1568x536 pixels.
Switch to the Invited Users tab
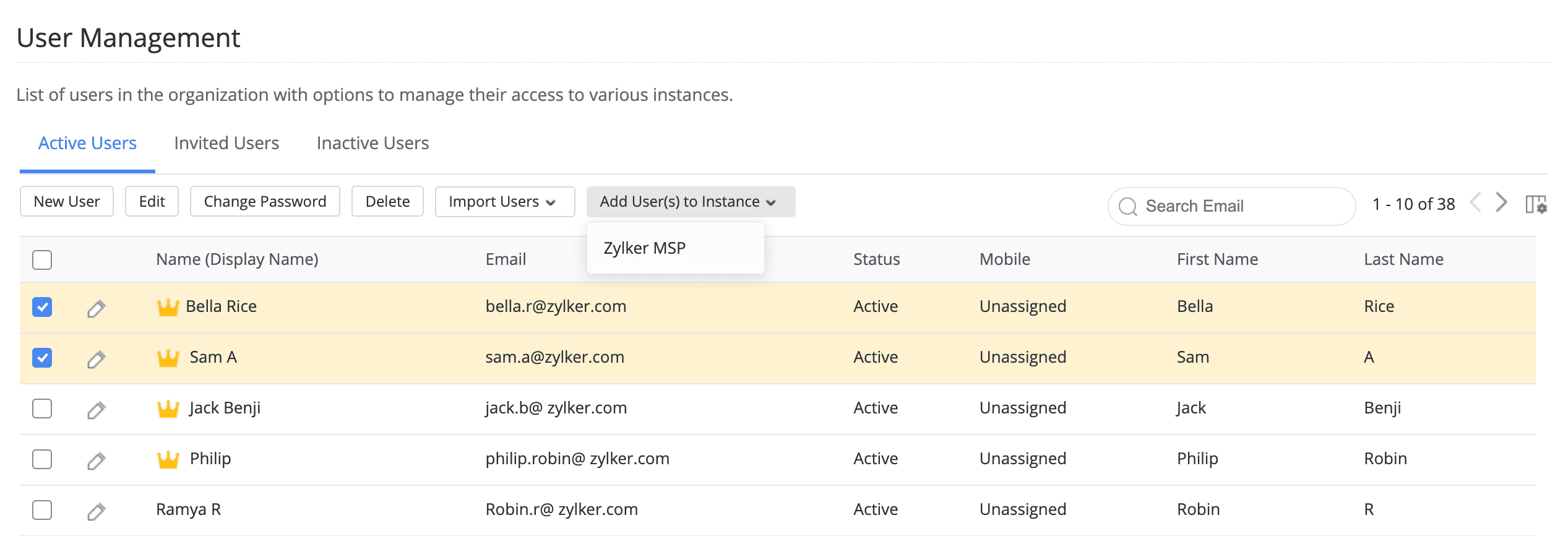coord(226,143)
